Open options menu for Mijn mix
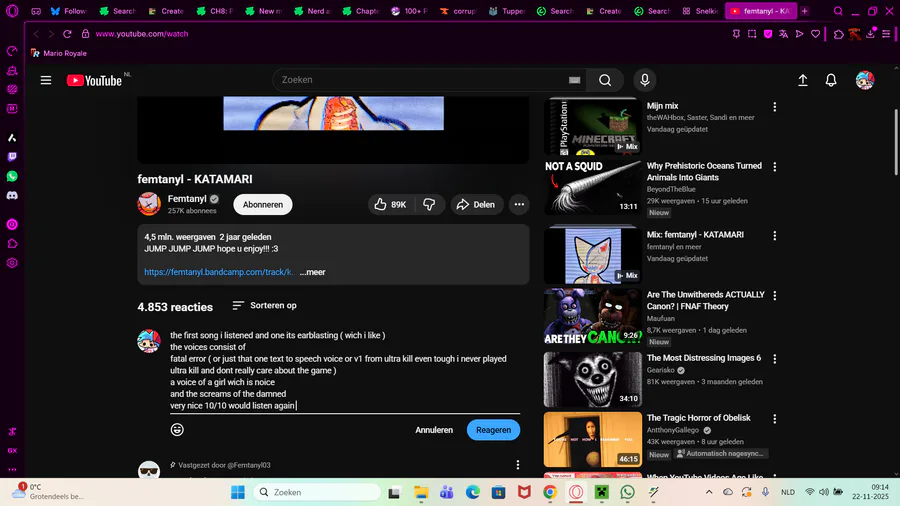This screenshot has height=506, width=900. point(774,107)
